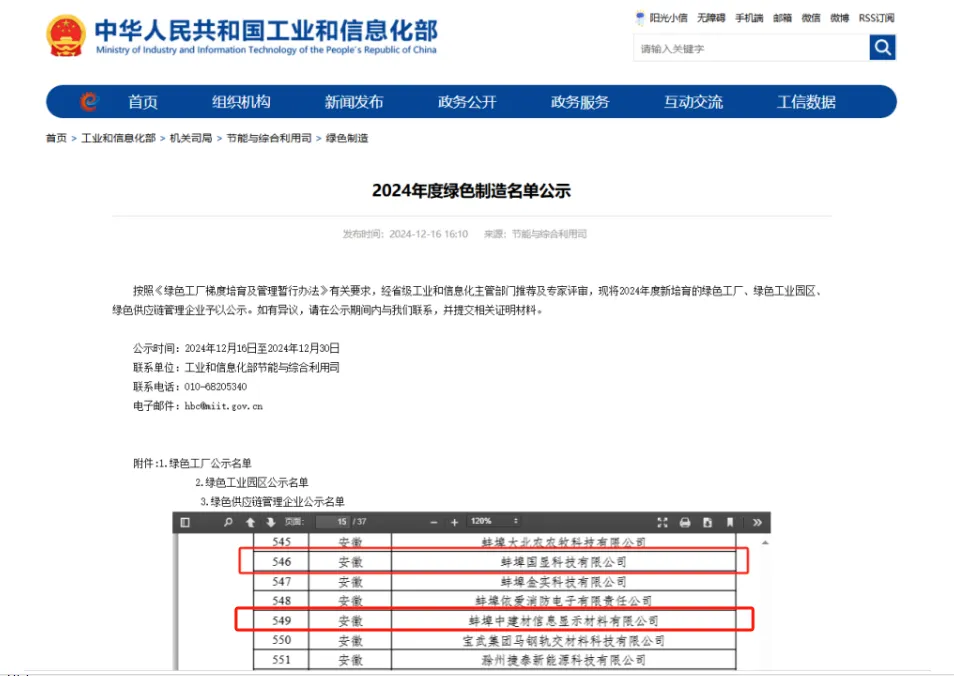Open the 政务公开 navigation menu
This screenshot has height=676, width=954.
point(467,102)
